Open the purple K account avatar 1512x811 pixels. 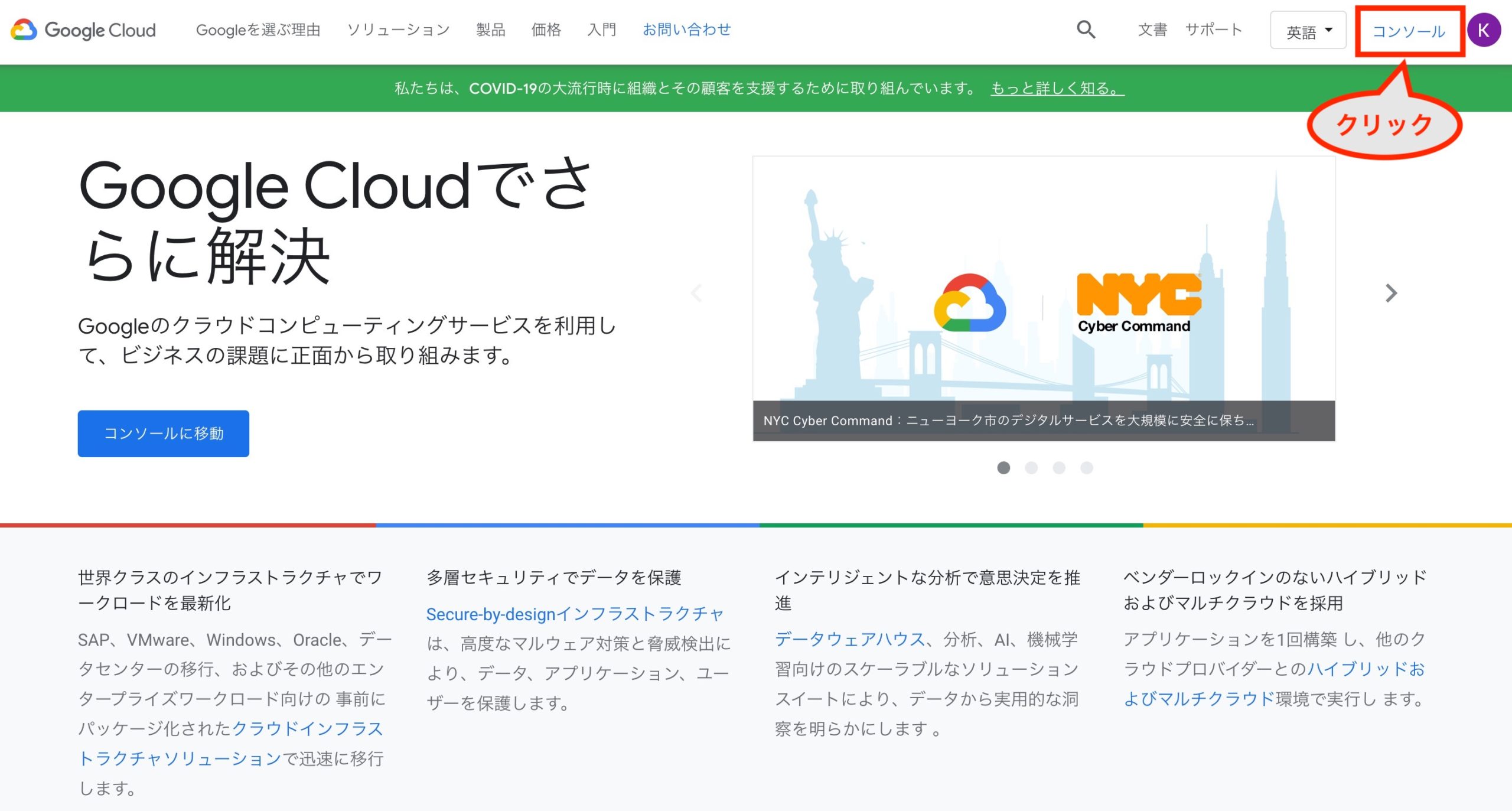[x=1484, y=30]
